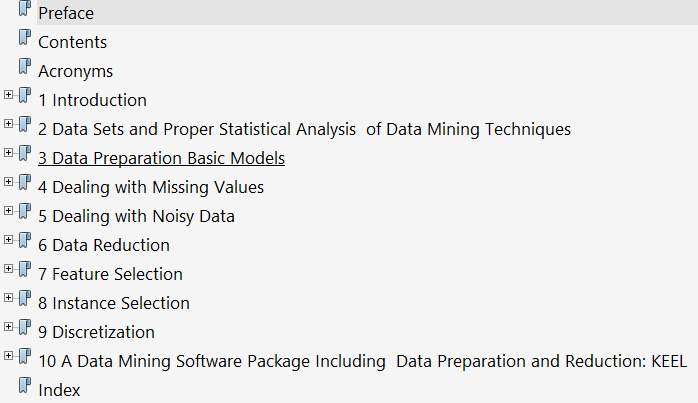This screenshot has width=698, height=403.
Task: Click the bookmark icon next to Index
Action: pyautogui.click(x=25, y=388)
